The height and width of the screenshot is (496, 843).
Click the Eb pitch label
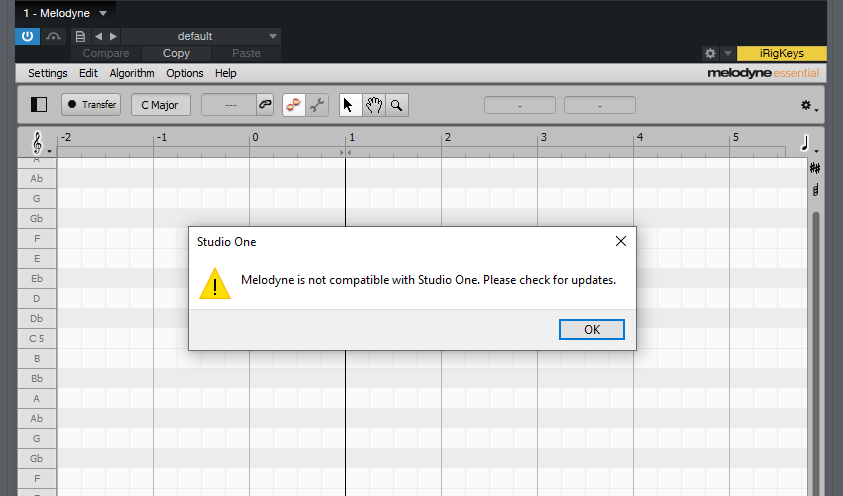pyautogui.click(x=37, y=278)
